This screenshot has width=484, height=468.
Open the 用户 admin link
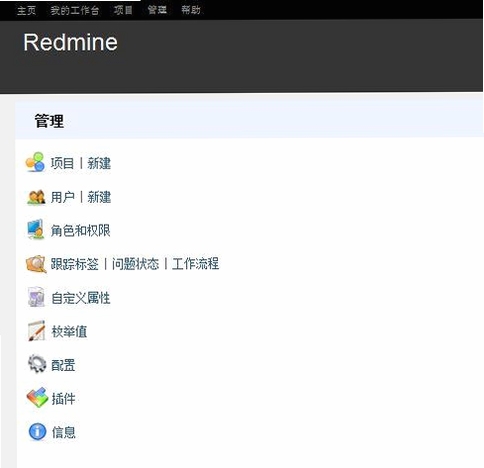click(62, 197)
